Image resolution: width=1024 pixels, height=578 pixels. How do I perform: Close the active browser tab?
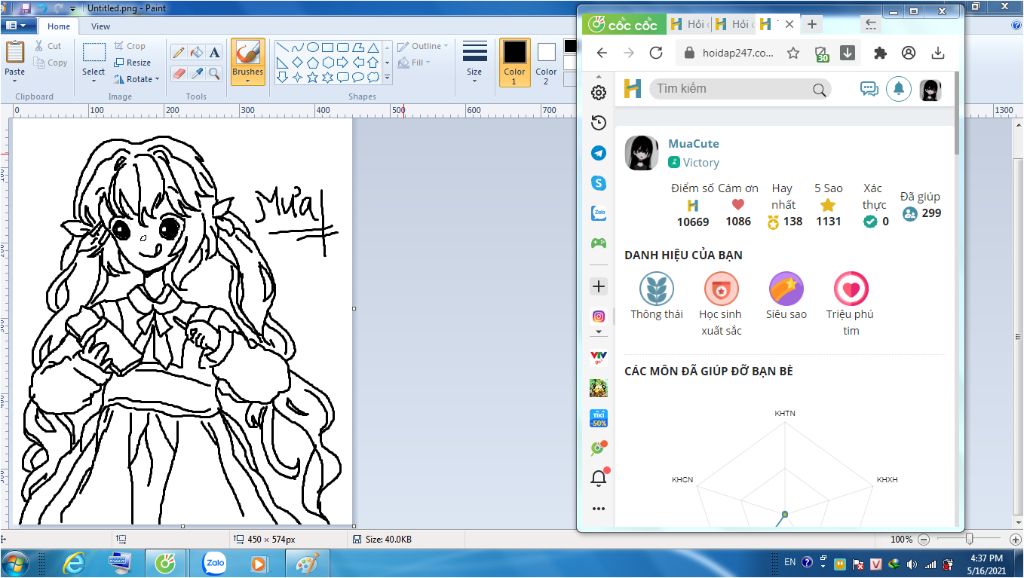(789, 24)
